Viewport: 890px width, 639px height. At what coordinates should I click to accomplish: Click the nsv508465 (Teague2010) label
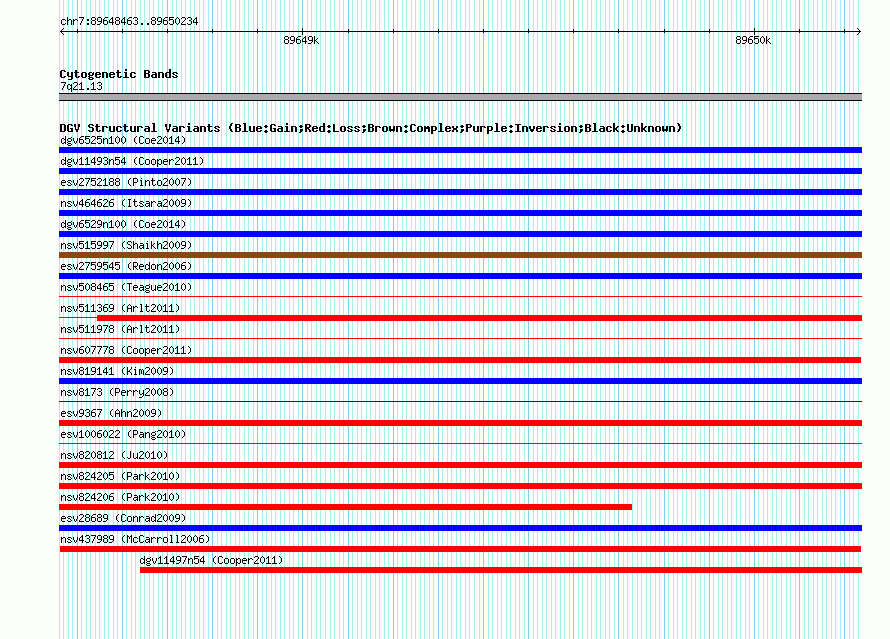(126, 287)
